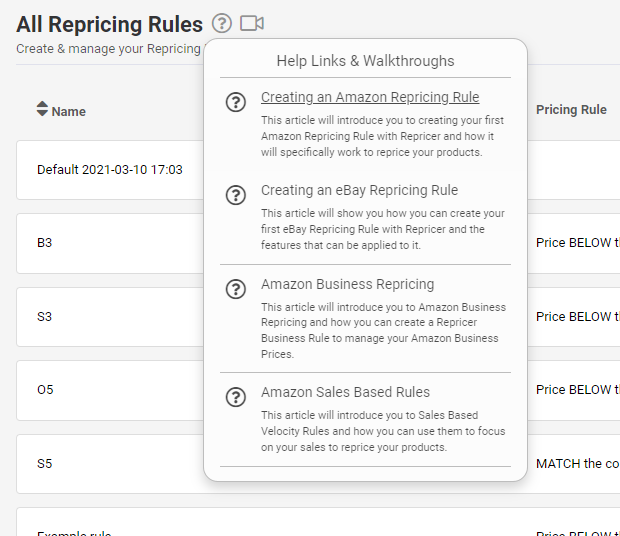Open 'Creating an eBay Repricing Rule' link

(x=359, y=190)
